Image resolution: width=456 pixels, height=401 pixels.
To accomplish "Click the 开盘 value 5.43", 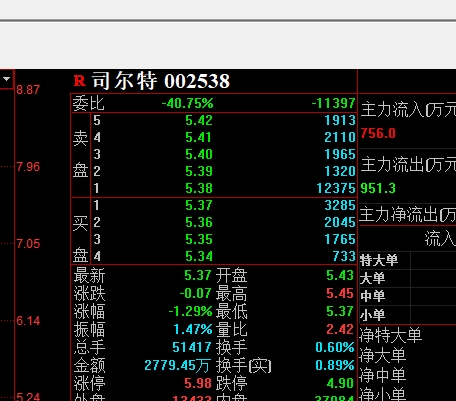I will click(340, 275).
